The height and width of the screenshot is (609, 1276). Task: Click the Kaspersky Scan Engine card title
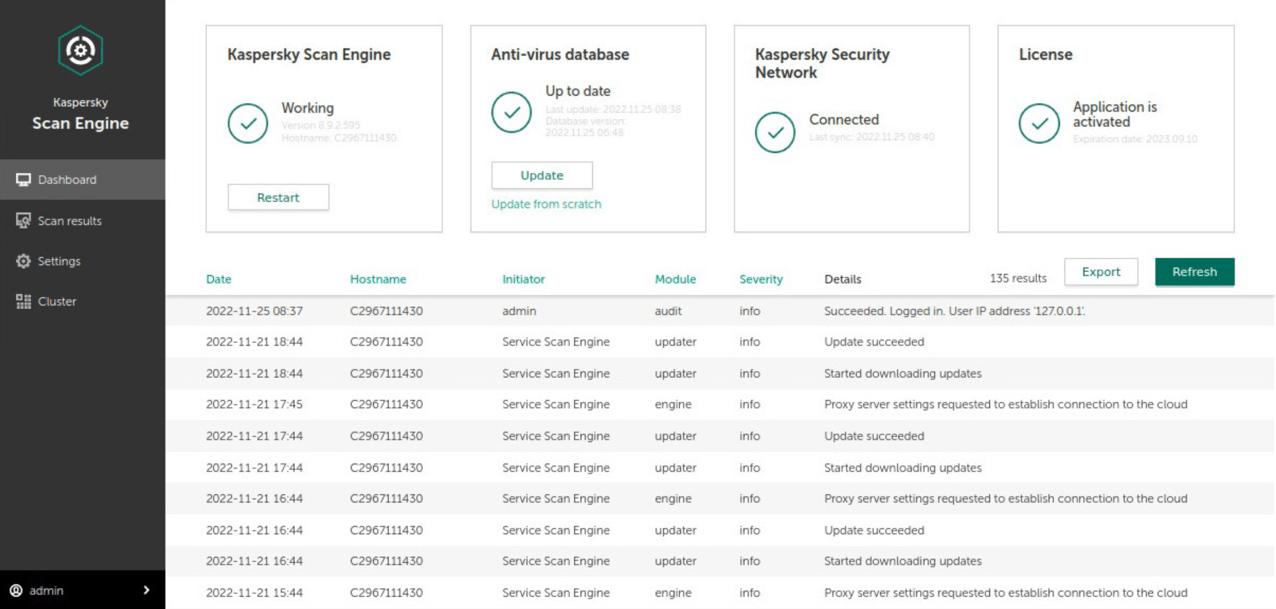(x=309, y=55)
